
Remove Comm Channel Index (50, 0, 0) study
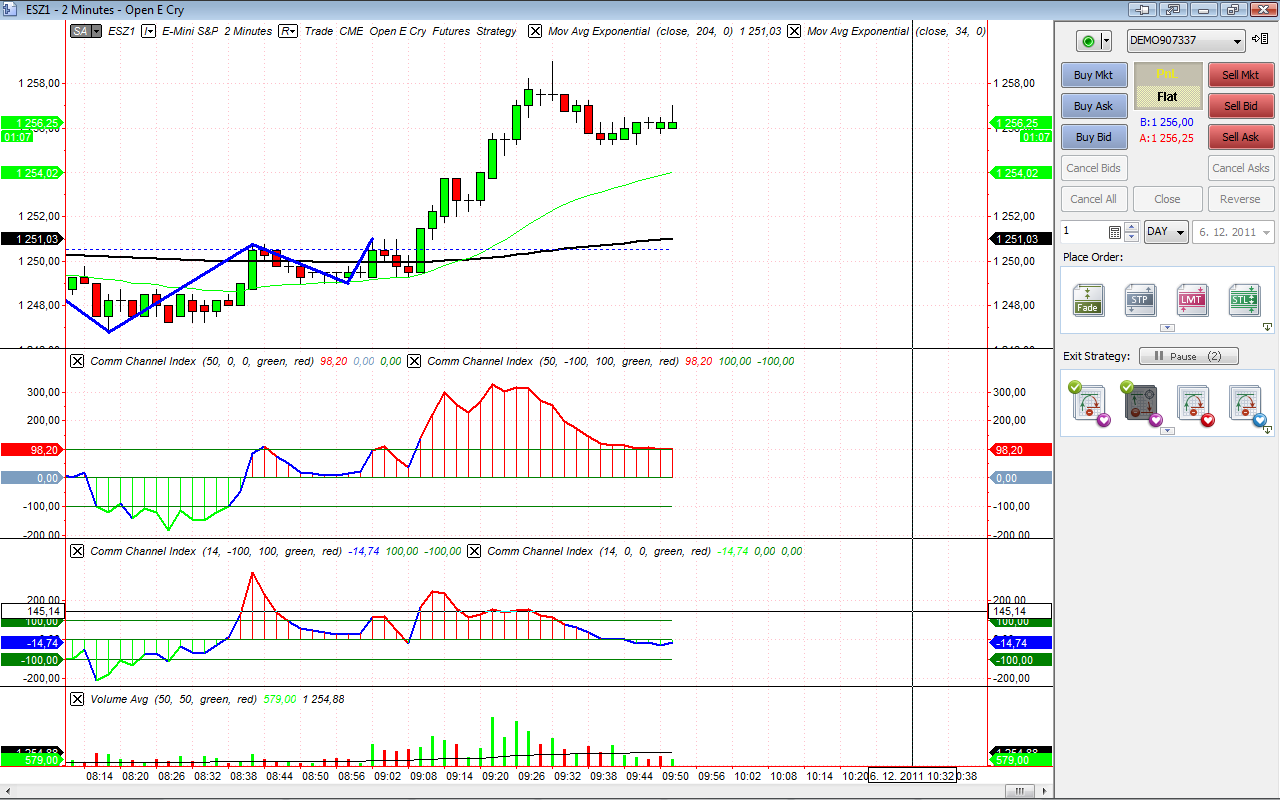[x=77, y=361]
